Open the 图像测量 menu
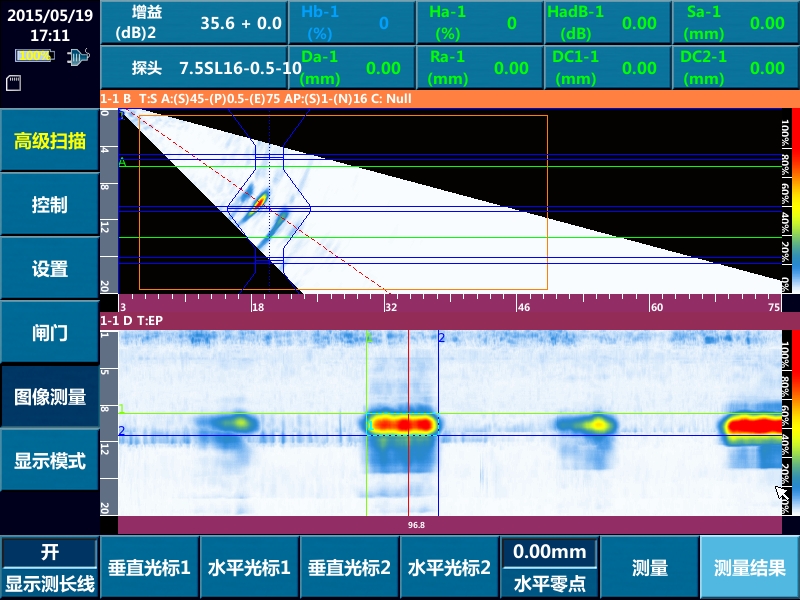Viewport: 800px width, 600px height. click(49, 397)
